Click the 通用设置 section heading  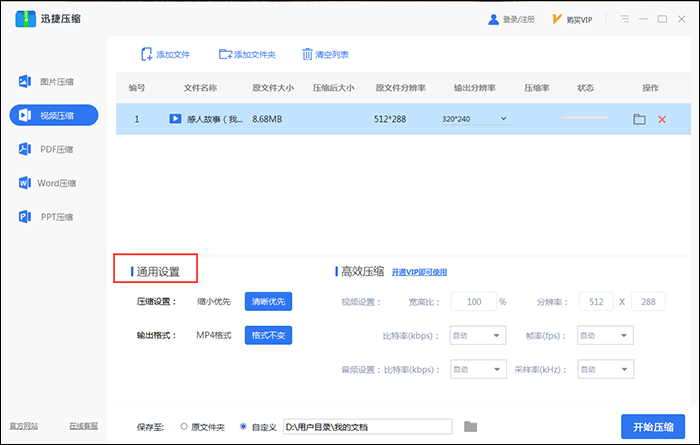pyautogui.click(x=158, y=272)
